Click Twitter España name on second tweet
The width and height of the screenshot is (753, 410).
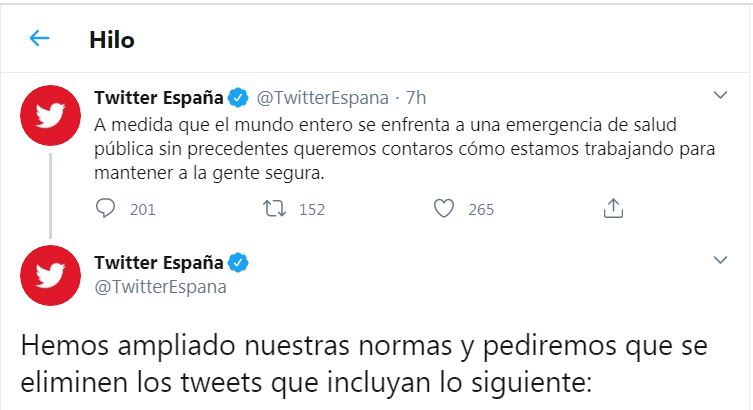click(x=159, y=263)
